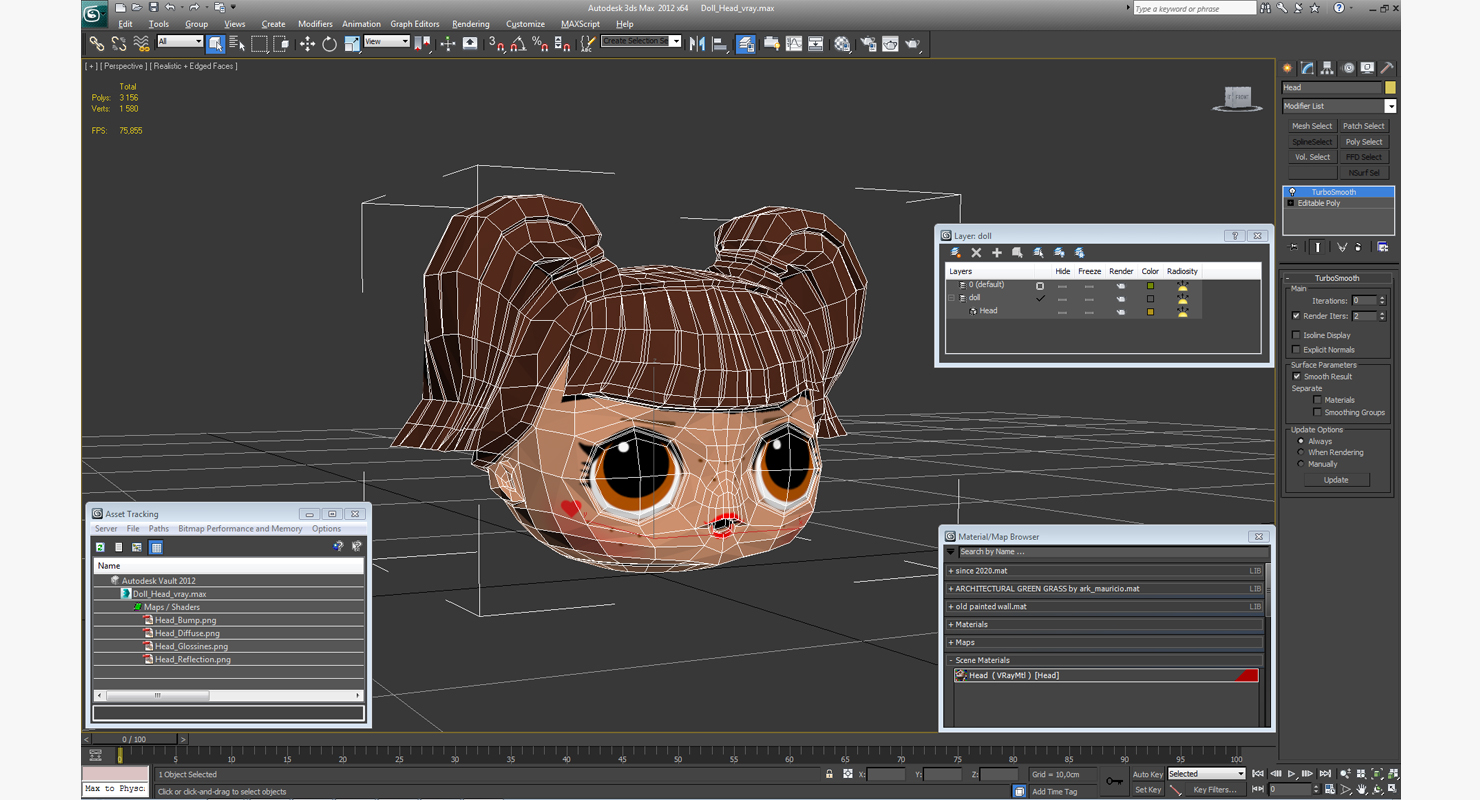Create new layer in Layer dialog
The width and height of the screenshot is (1480, 800).
(x=956, y=253)
